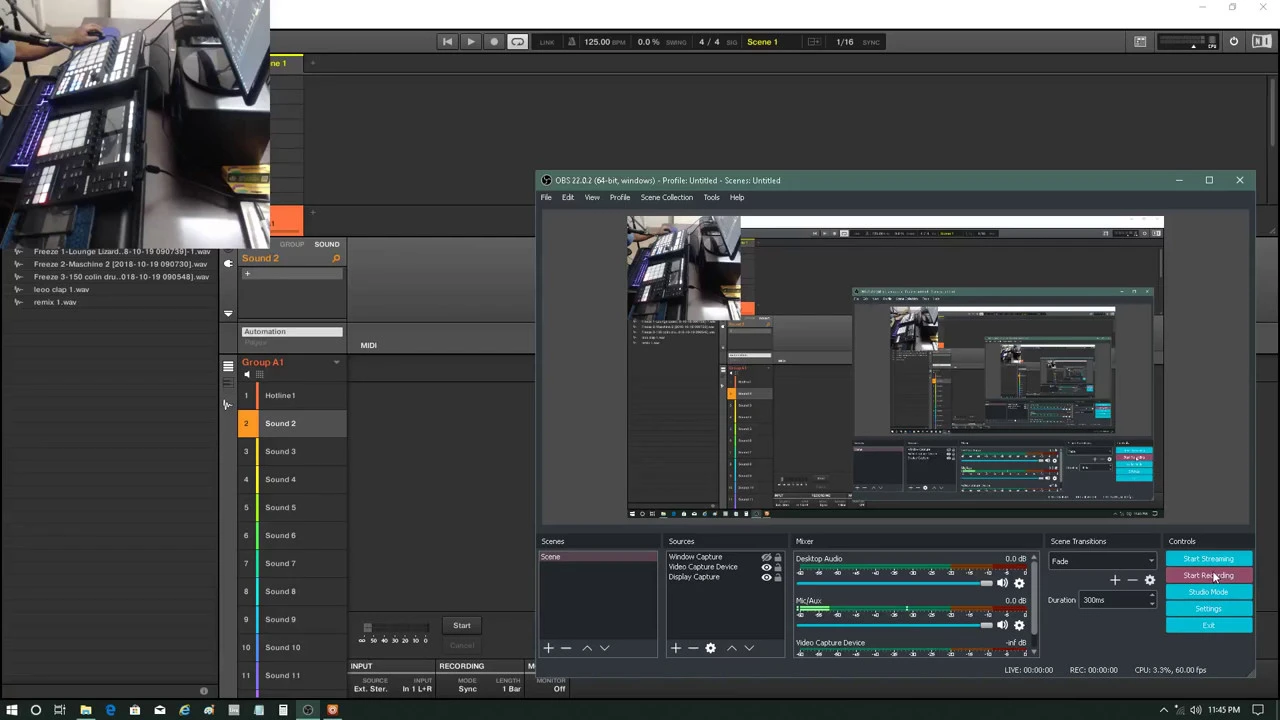This screenshot has width=1280, height=720.
Task: Click the 0.0 % swing value
Action: [648, 42]
